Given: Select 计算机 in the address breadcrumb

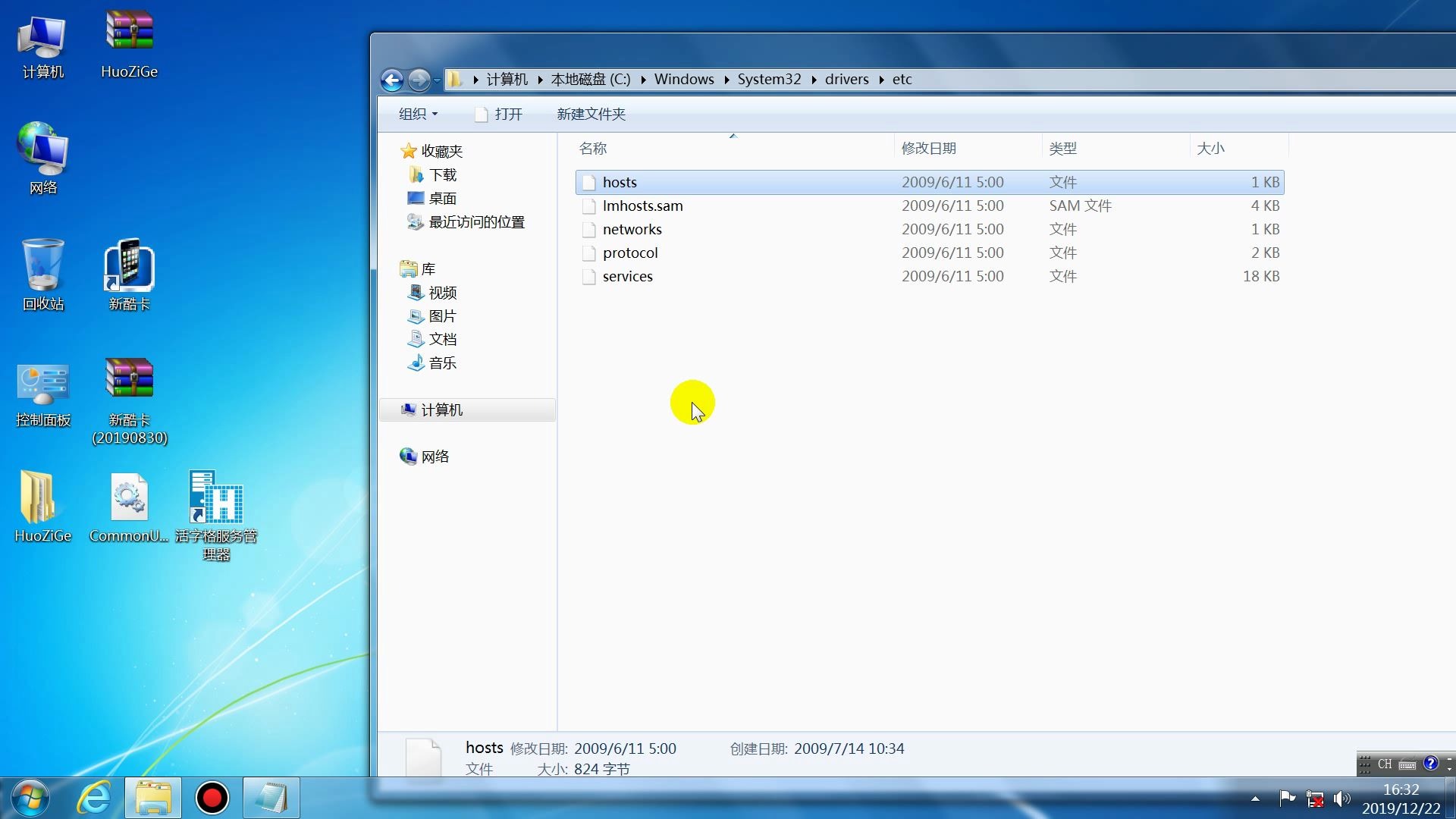Looking at the screenshot, I should (507, 79).
